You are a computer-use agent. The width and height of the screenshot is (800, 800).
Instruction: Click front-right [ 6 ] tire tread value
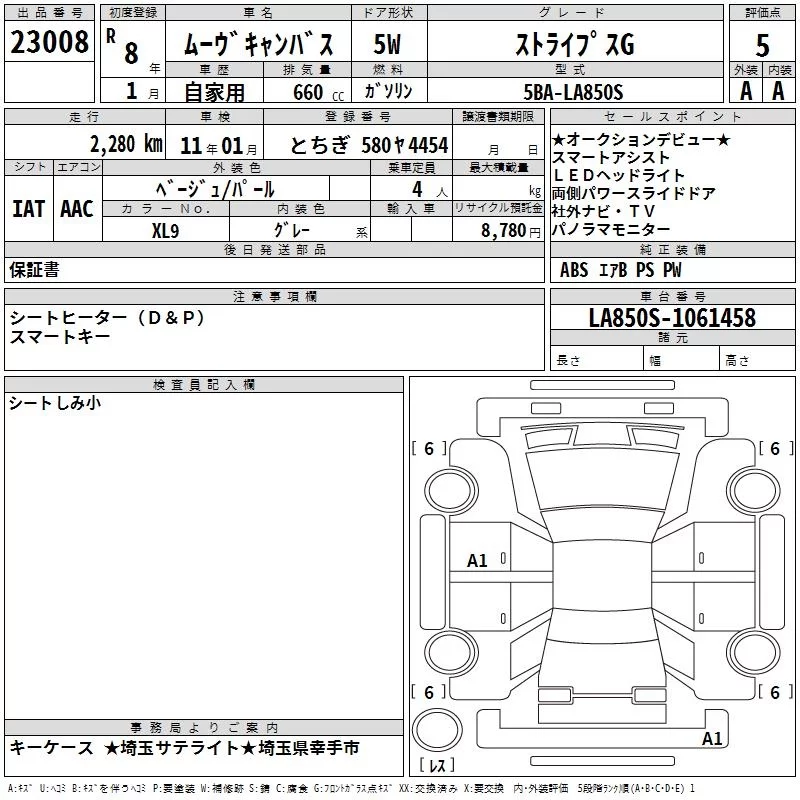(776, 448)
